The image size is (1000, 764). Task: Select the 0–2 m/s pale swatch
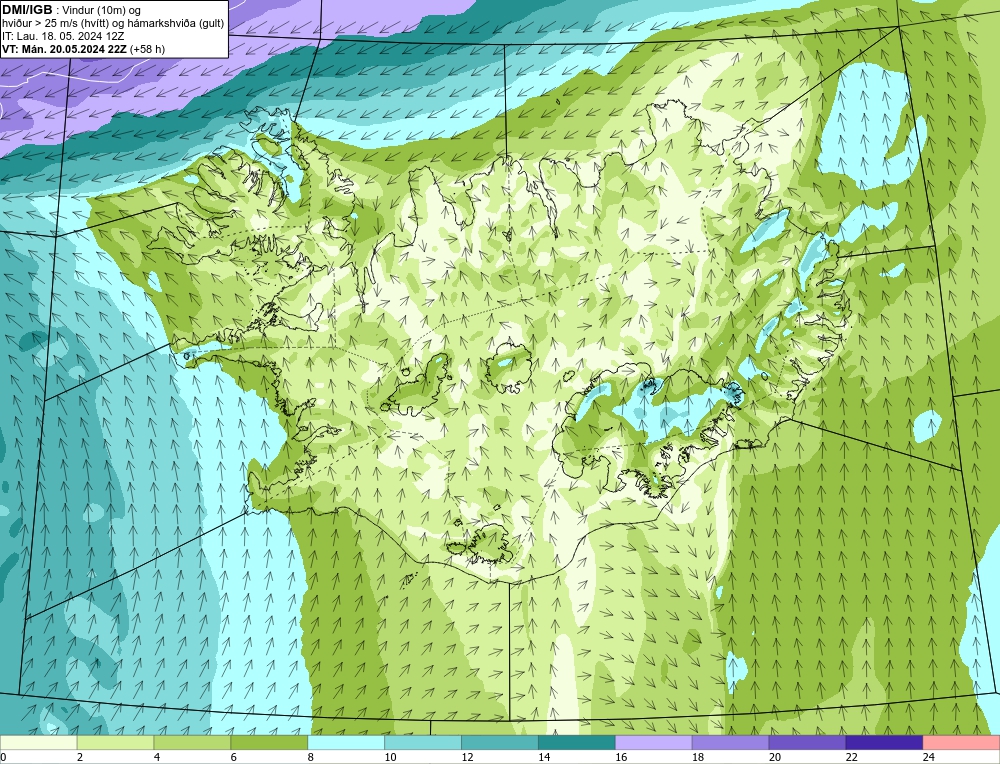point(38,742)
